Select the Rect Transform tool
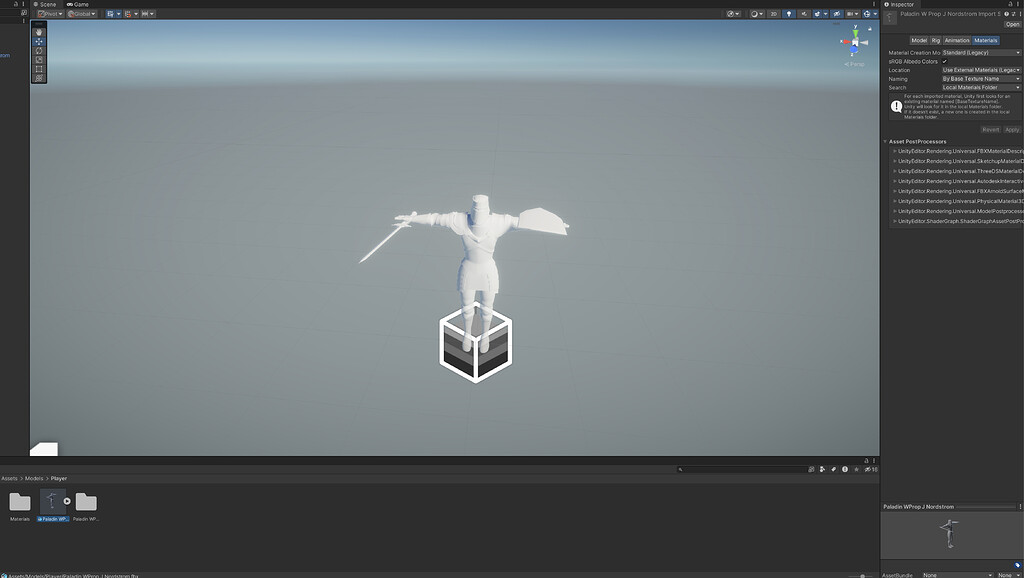The height and width of the screenshot is (578, 1024). click(x=39, y=68)
